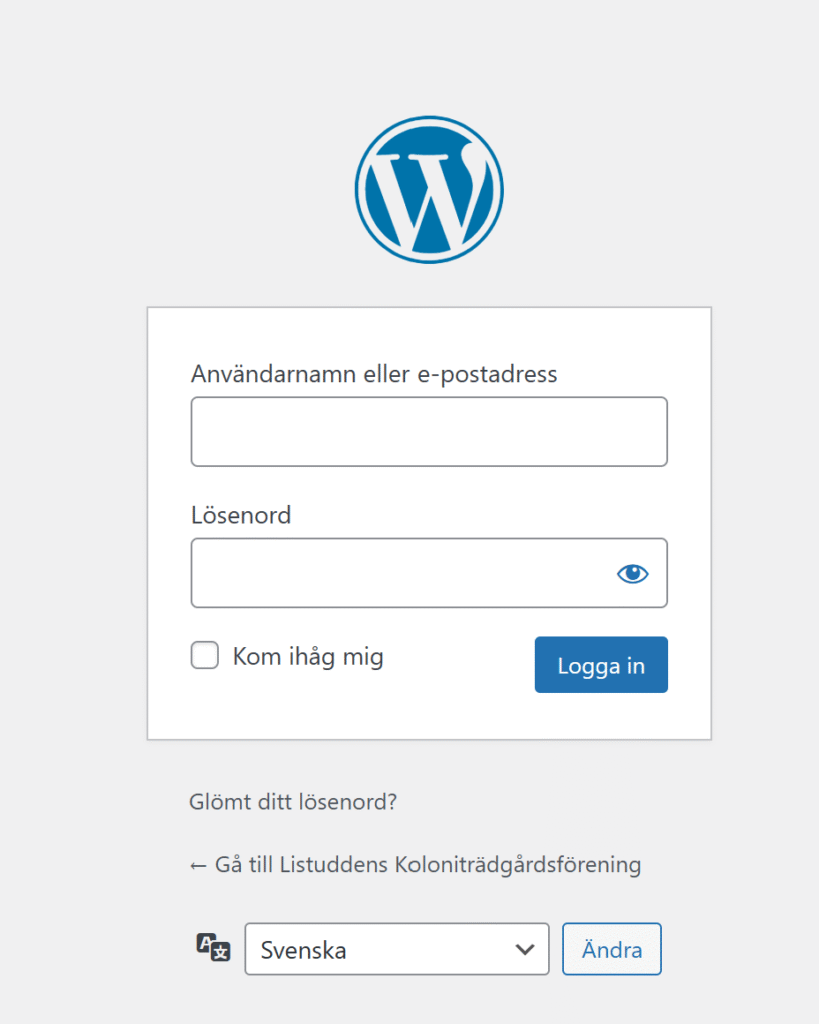Click the 'Lösenord' field label

click(241, 515)
